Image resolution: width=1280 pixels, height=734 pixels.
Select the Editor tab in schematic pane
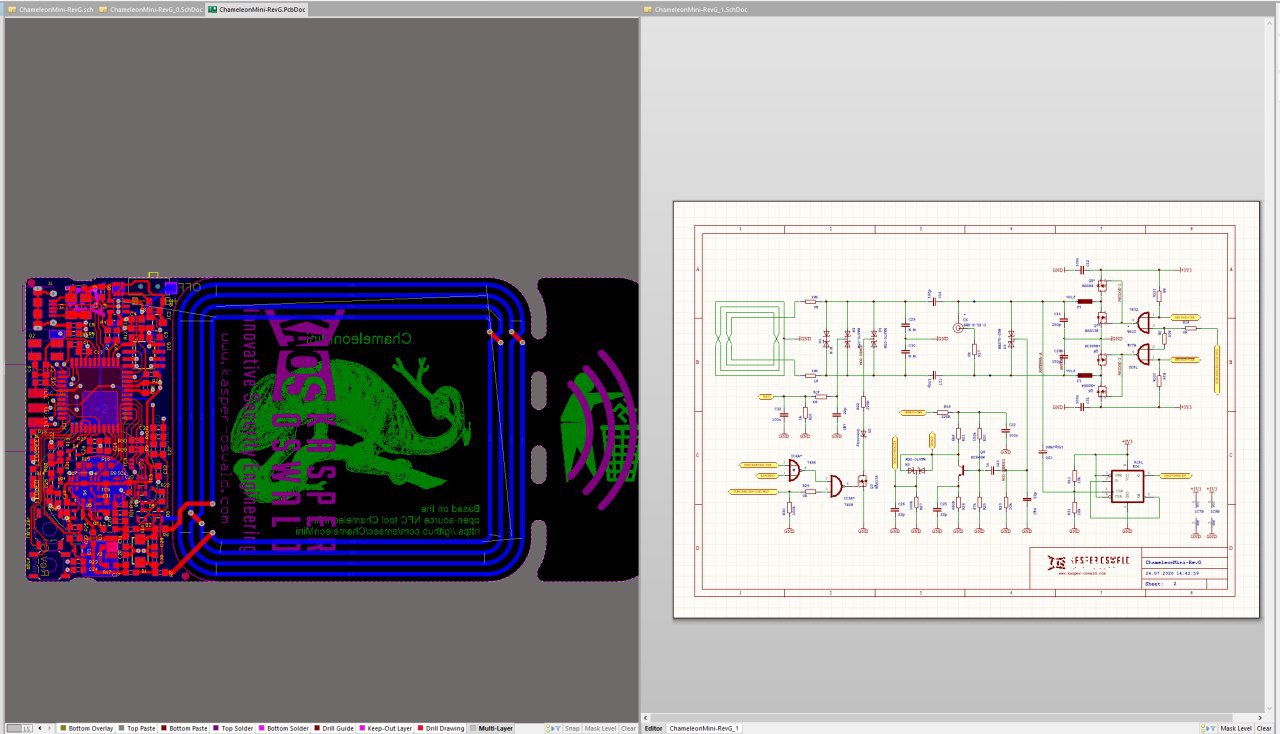click(x=653, y=728)
